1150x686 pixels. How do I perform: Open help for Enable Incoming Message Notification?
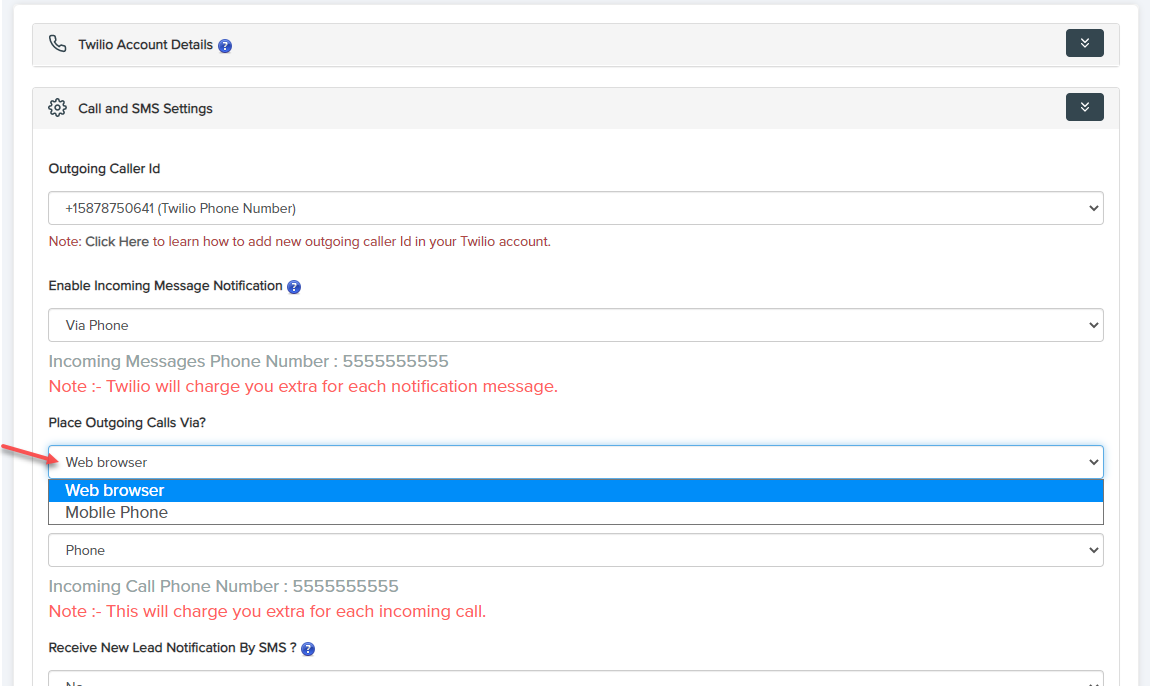[x=294, y=287]
